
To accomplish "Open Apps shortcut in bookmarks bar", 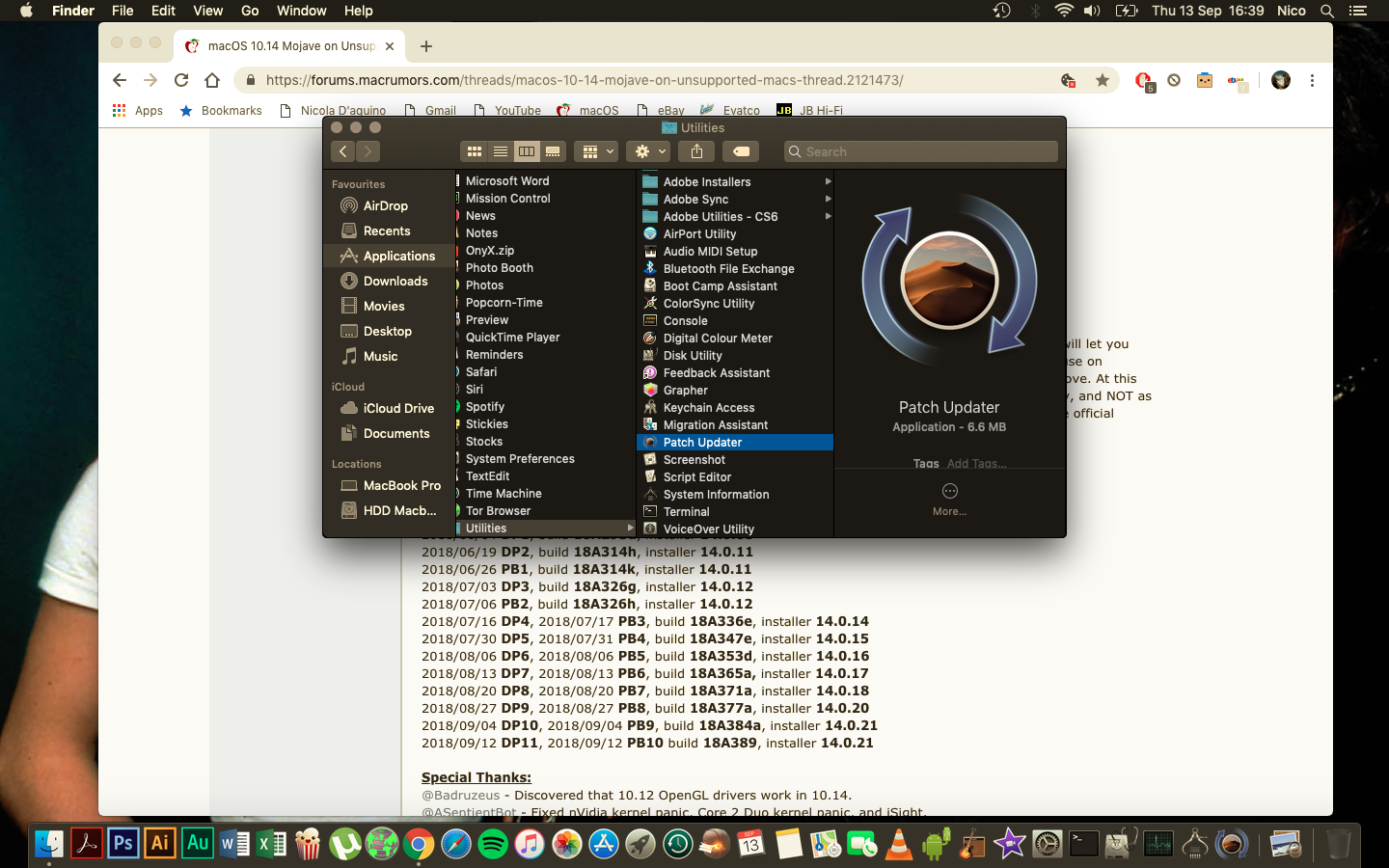I will [x=138, y=110].
